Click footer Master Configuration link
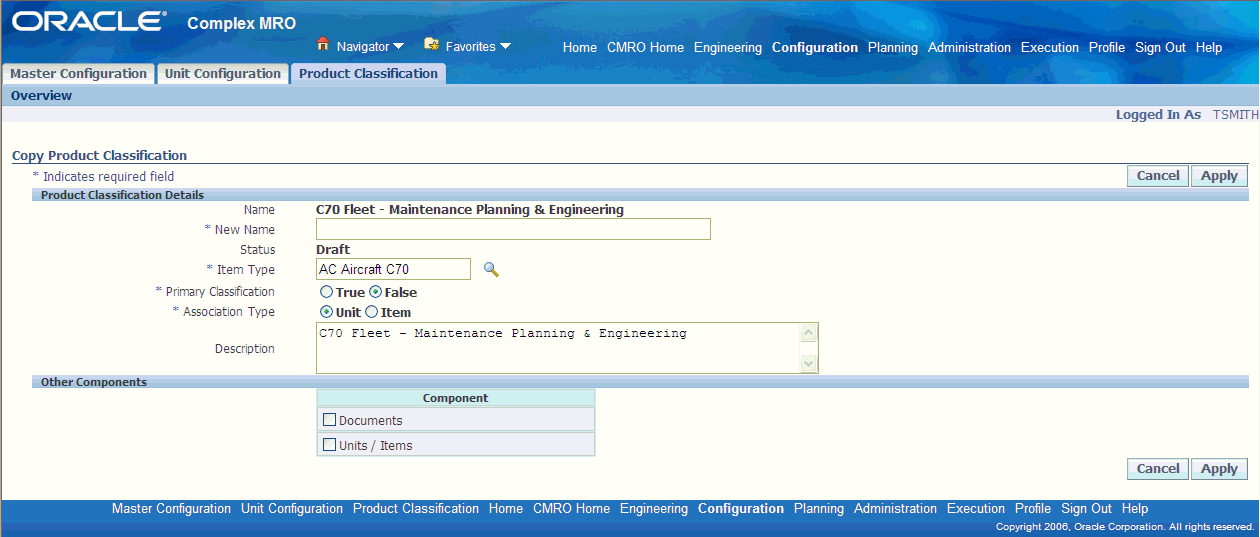Screen dimensions: 1260x537 pos(171,509)
